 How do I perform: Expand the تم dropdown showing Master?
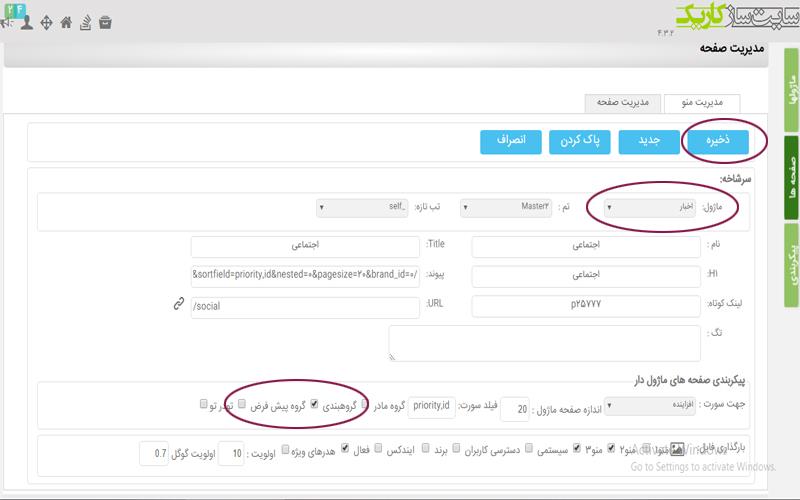coord(506,207)
